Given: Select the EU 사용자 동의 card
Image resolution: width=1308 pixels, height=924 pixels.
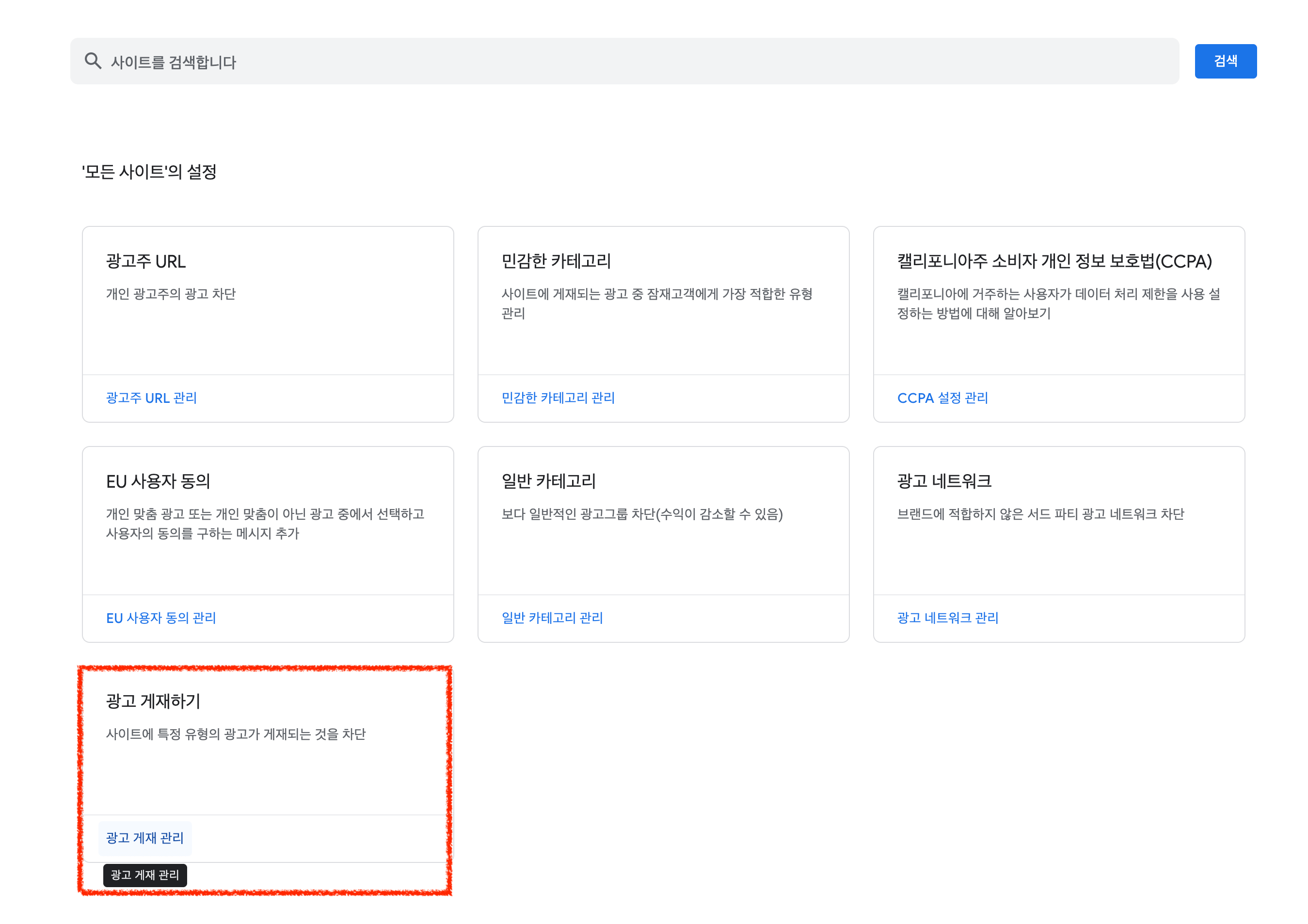Looking at the screenshot, I should pos(268,541).
